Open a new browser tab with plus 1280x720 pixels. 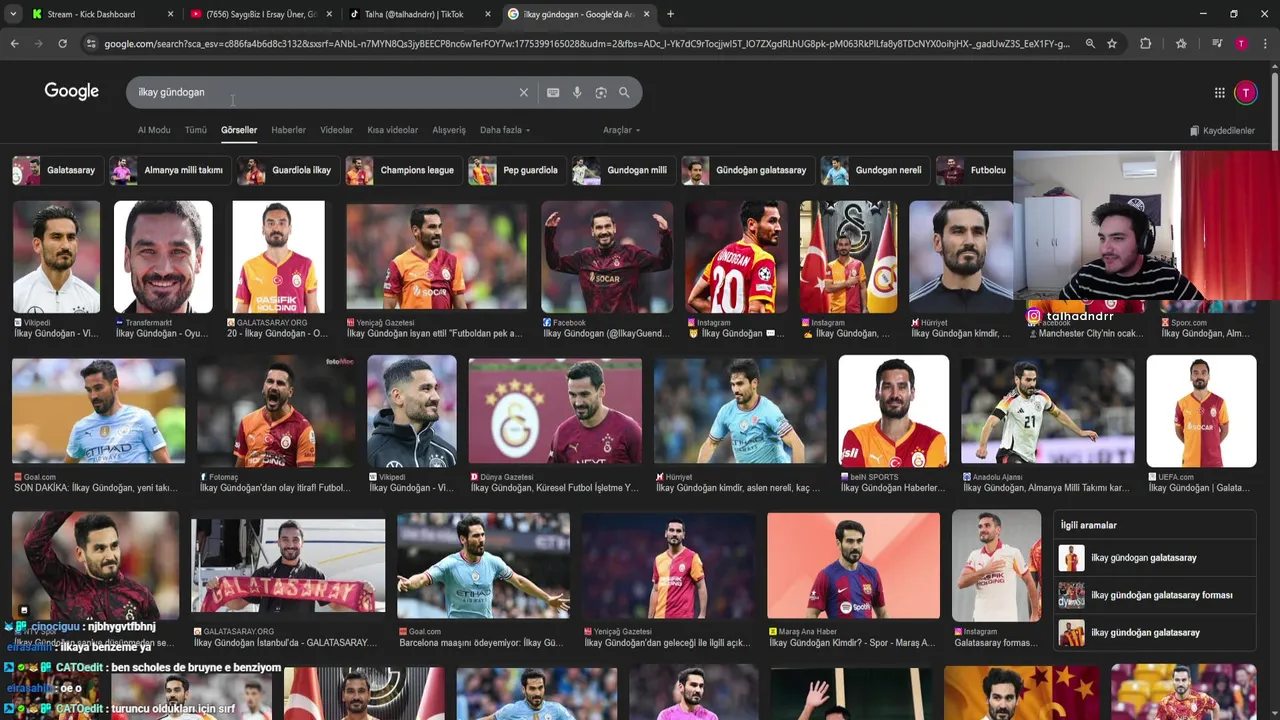(x=670, y=14)
